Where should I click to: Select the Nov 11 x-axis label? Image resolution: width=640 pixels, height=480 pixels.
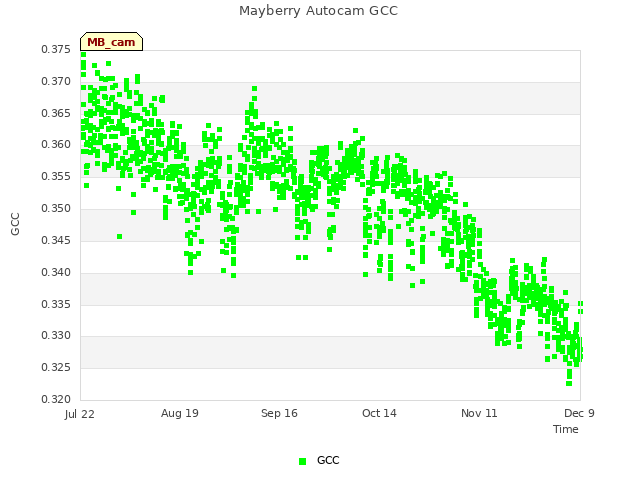(x=479, y=413)
